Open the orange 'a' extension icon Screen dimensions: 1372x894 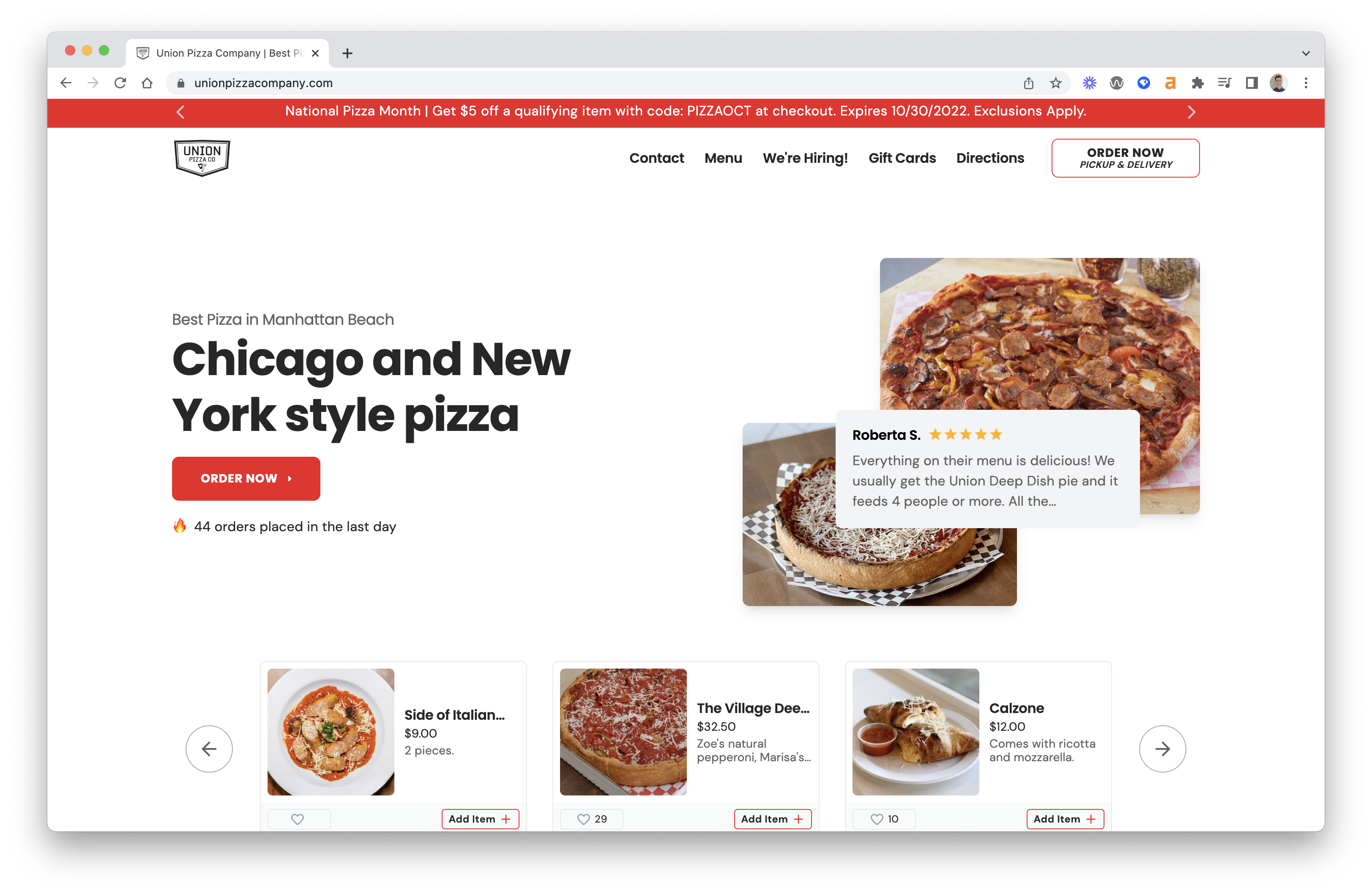click(x=1170, y=83)
